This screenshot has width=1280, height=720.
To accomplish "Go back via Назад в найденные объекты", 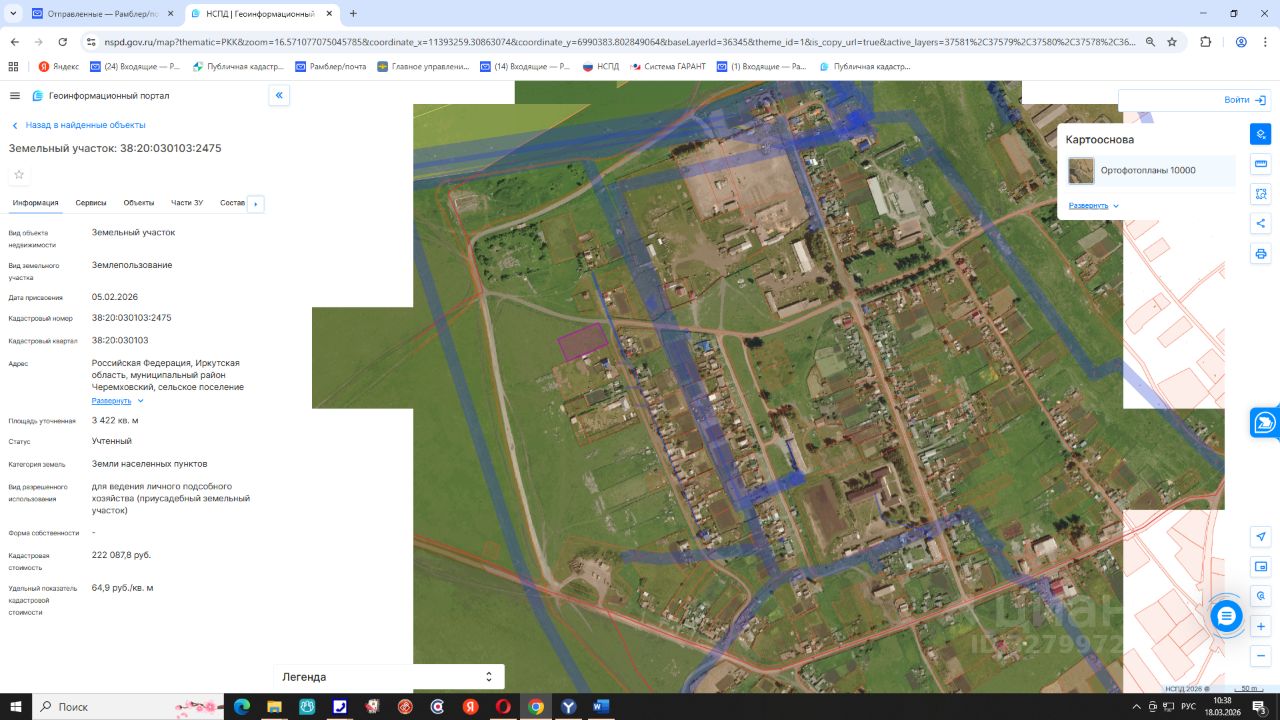I will pyautogui.click(x=79, y=125).
